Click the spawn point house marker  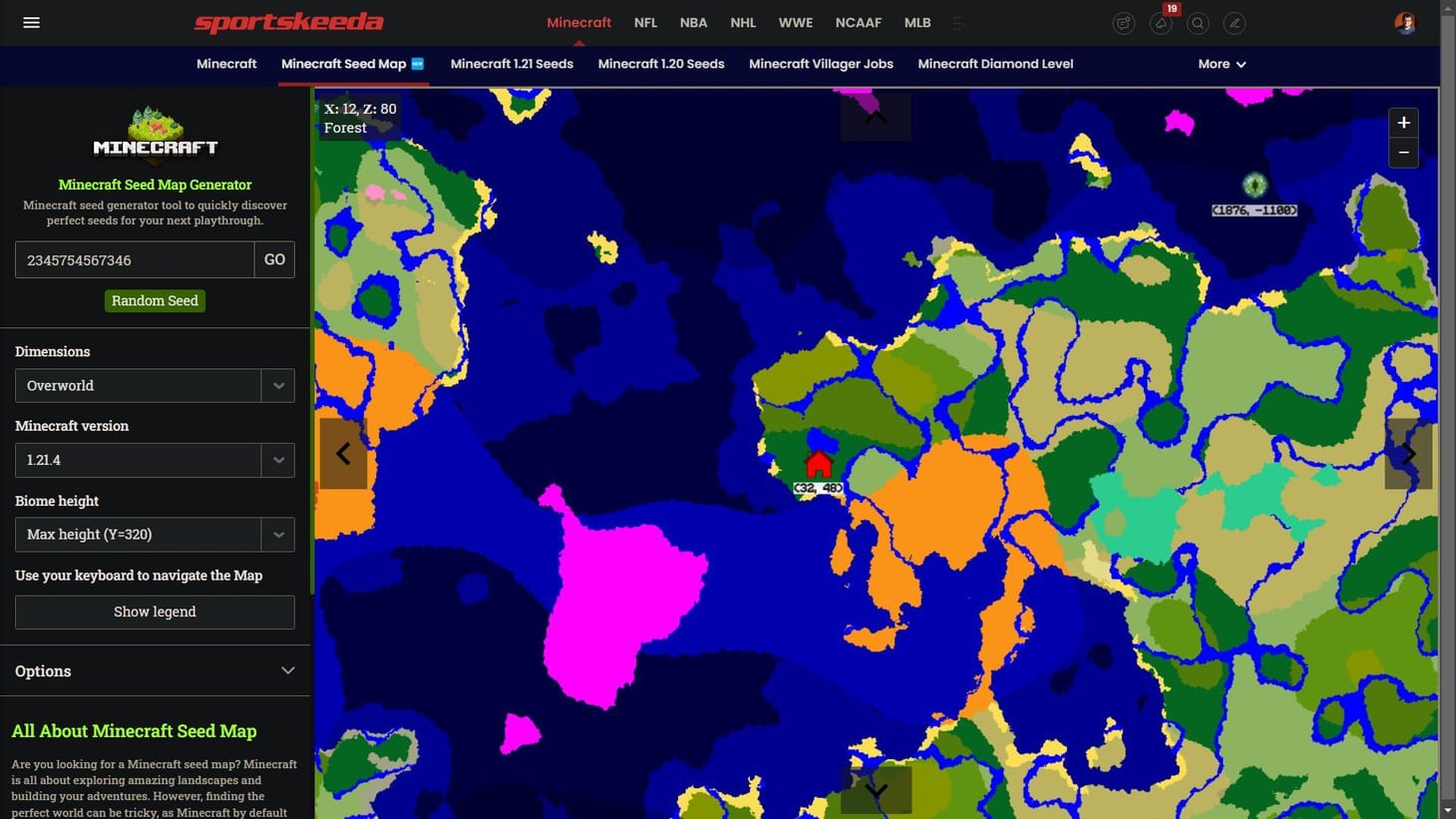819,465
